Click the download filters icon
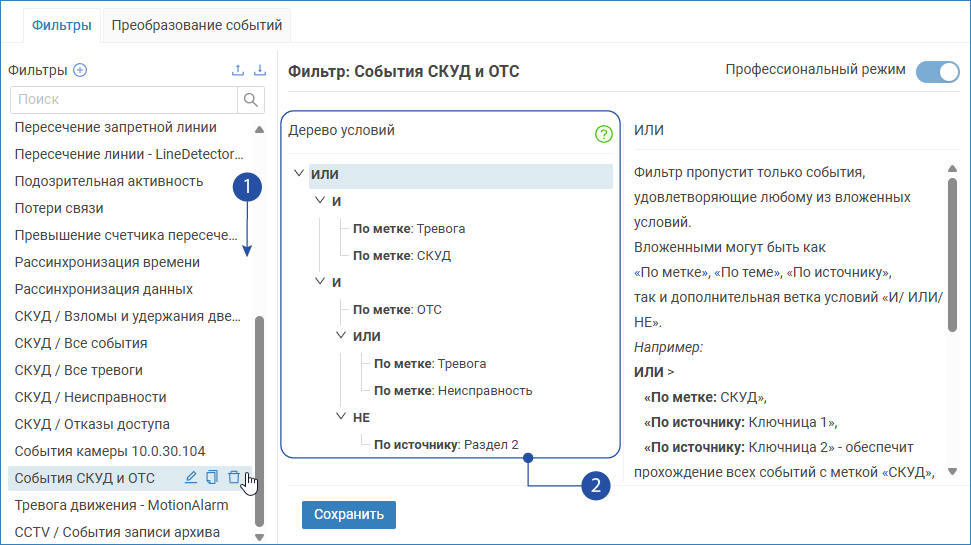The width and height of the screenshot is (971, 545). (x=260, y=70)
